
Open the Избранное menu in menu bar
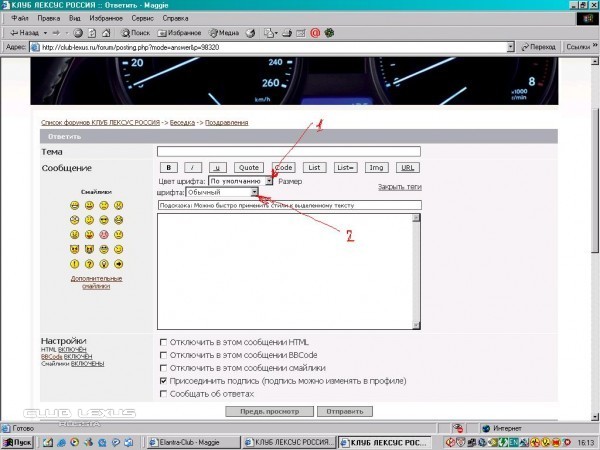(x=105, y=18)
